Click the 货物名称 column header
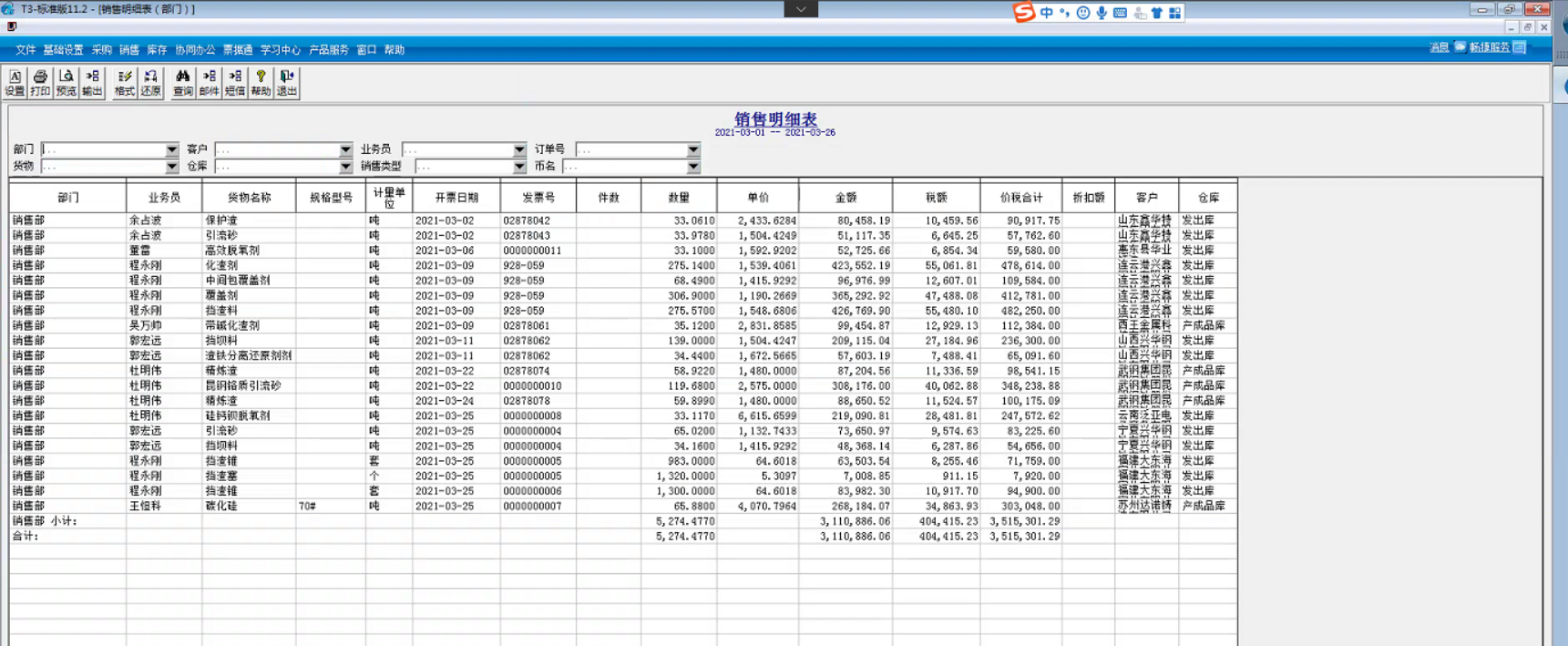 [x=250, y=197]
